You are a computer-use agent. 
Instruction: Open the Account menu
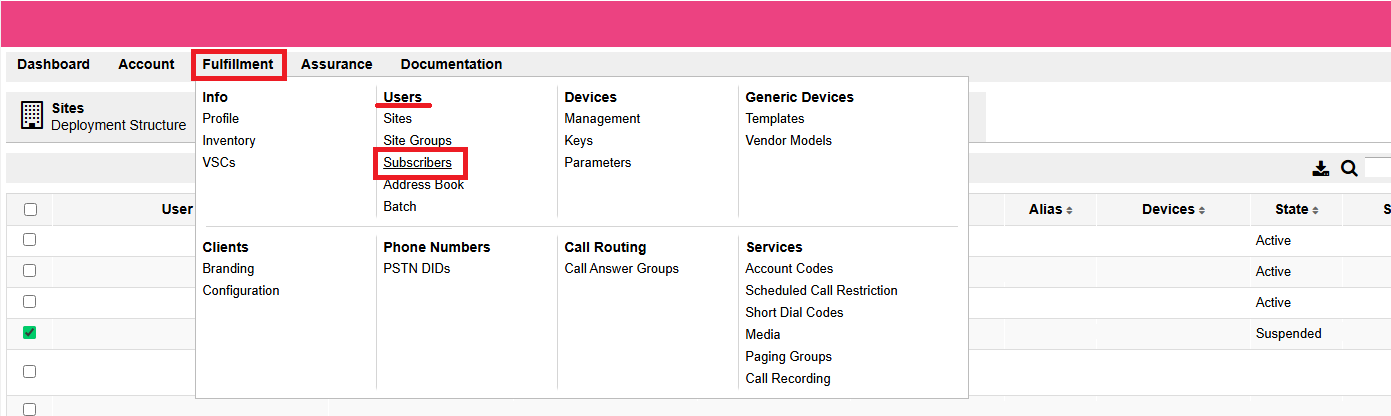[146, 64]
